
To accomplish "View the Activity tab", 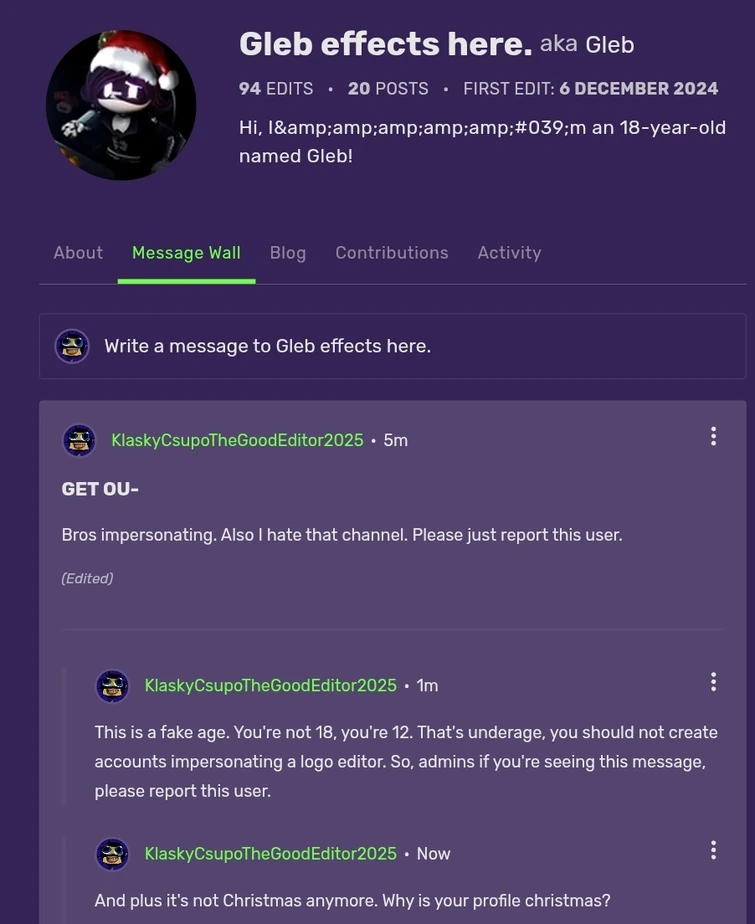I will tap(509, 253).
